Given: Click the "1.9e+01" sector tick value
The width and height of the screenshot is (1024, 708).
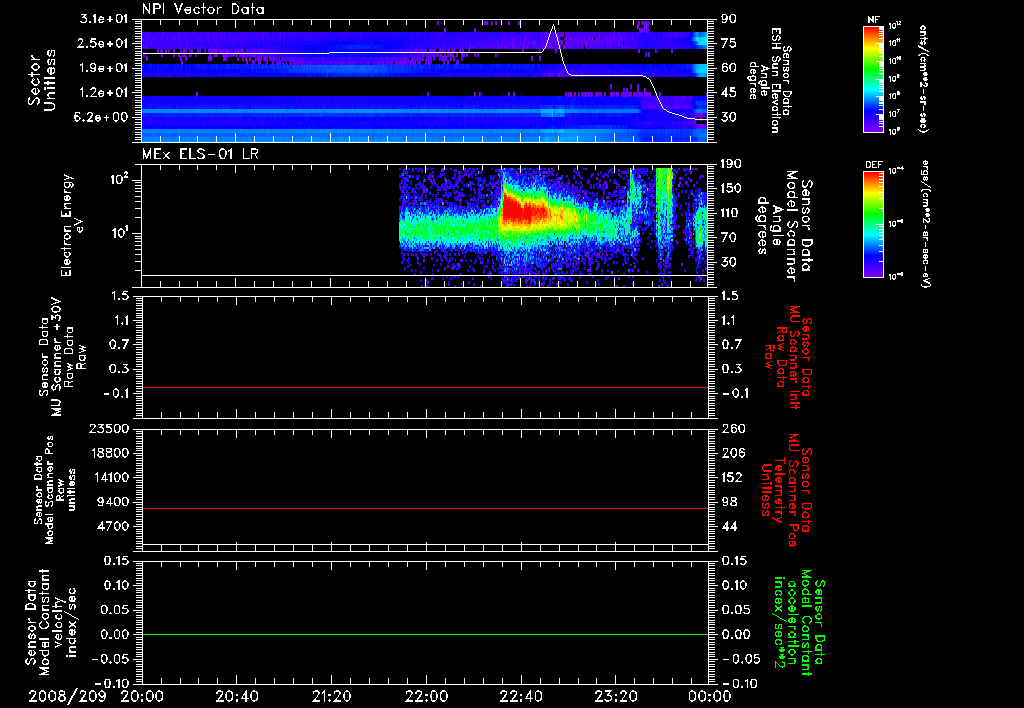Looking at the screenshot, I should (x=104, y=68).
